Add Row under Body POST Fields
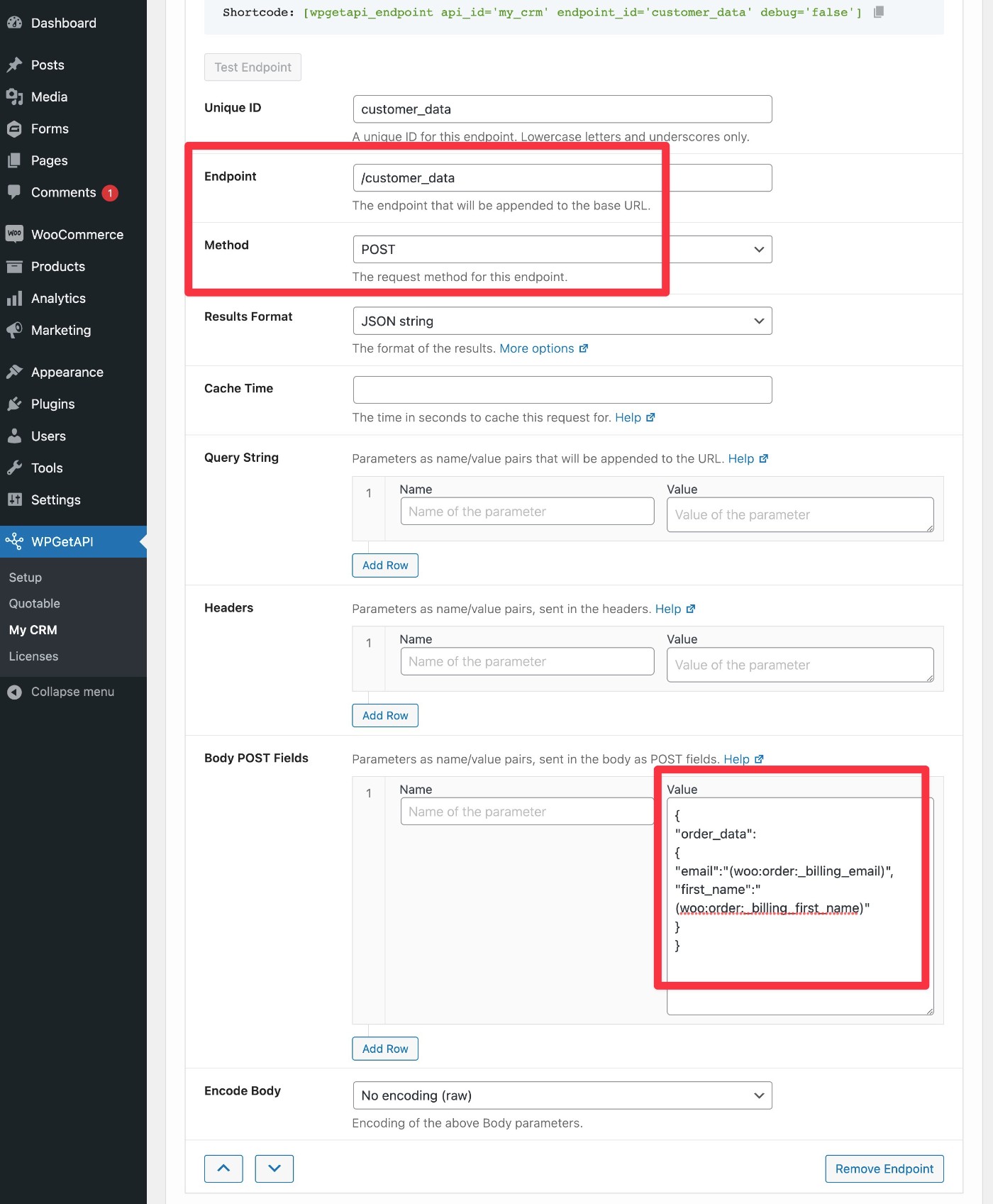 (385, 1049)
